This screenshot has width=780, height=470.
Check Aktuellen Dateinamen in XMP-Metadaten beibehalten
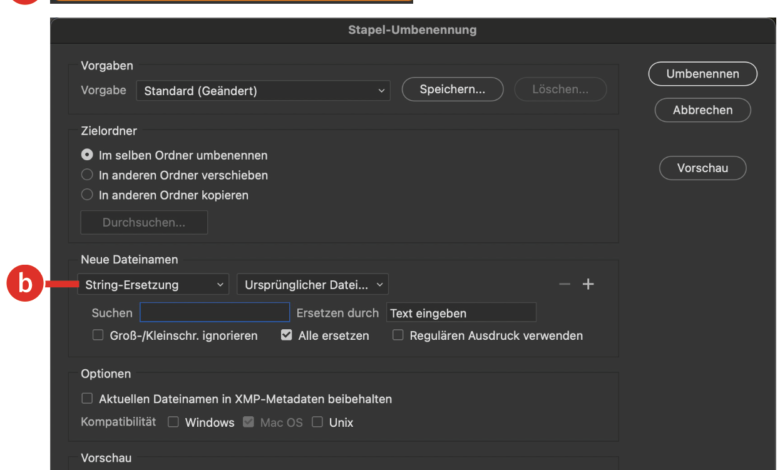87,398
